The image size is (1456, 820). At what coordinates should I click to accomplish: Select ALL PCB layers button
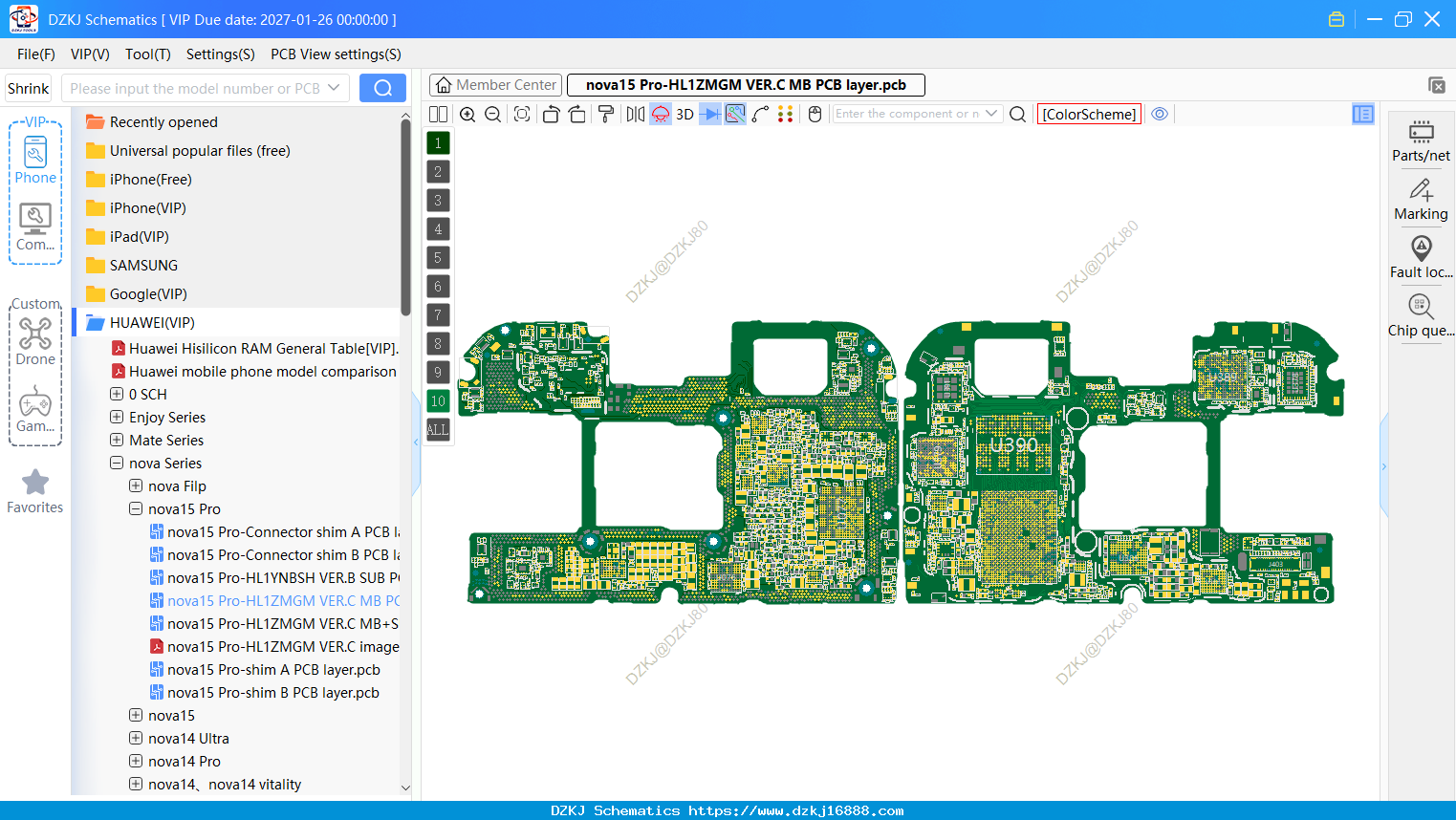[438, 429]
